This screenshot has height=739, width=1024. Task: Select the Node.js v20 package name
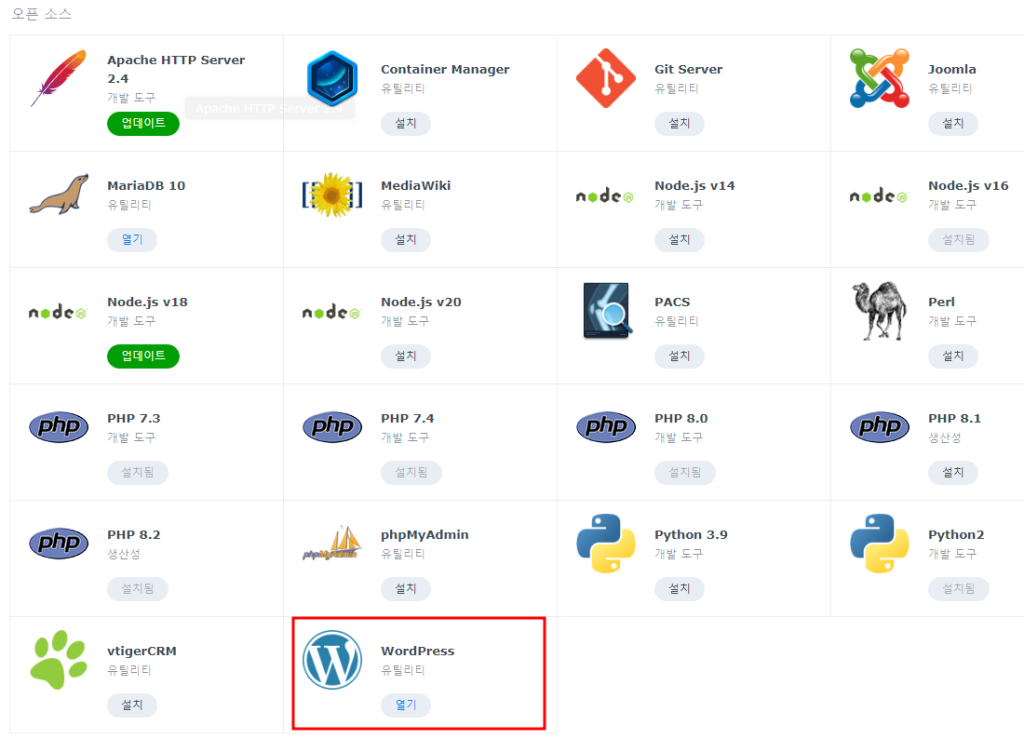point(421,302)
